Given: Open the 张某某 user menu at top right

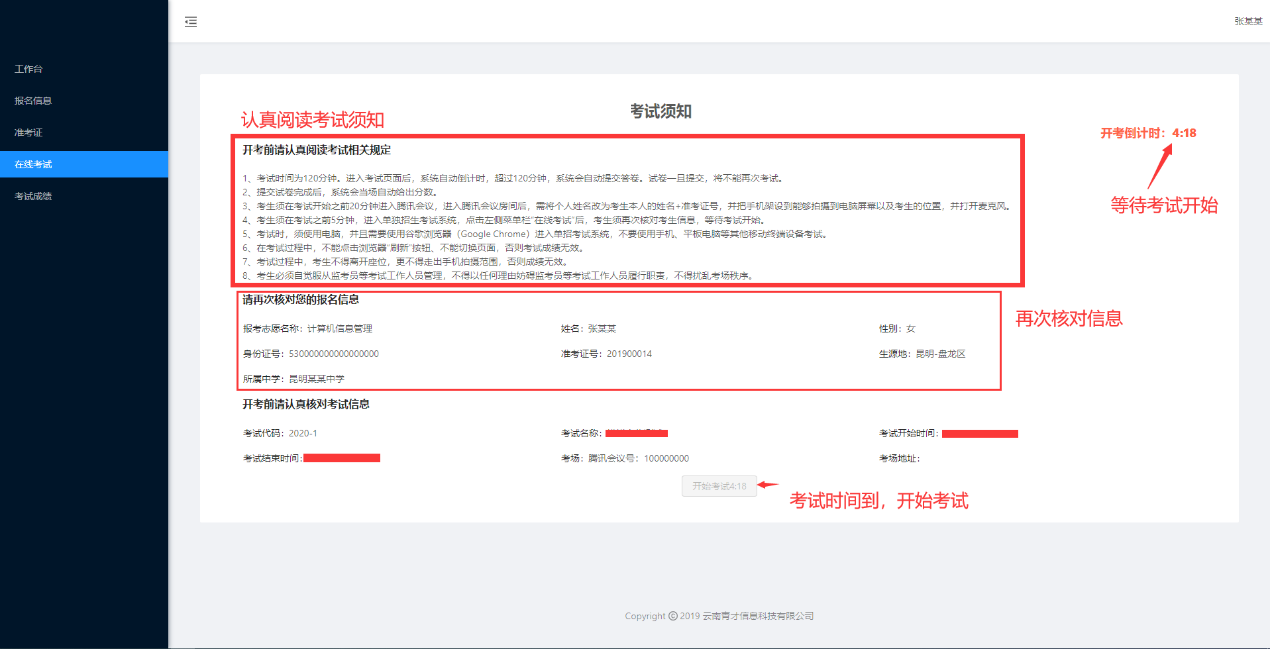Looking at the screenshot, I should (x=1247, y=21).
